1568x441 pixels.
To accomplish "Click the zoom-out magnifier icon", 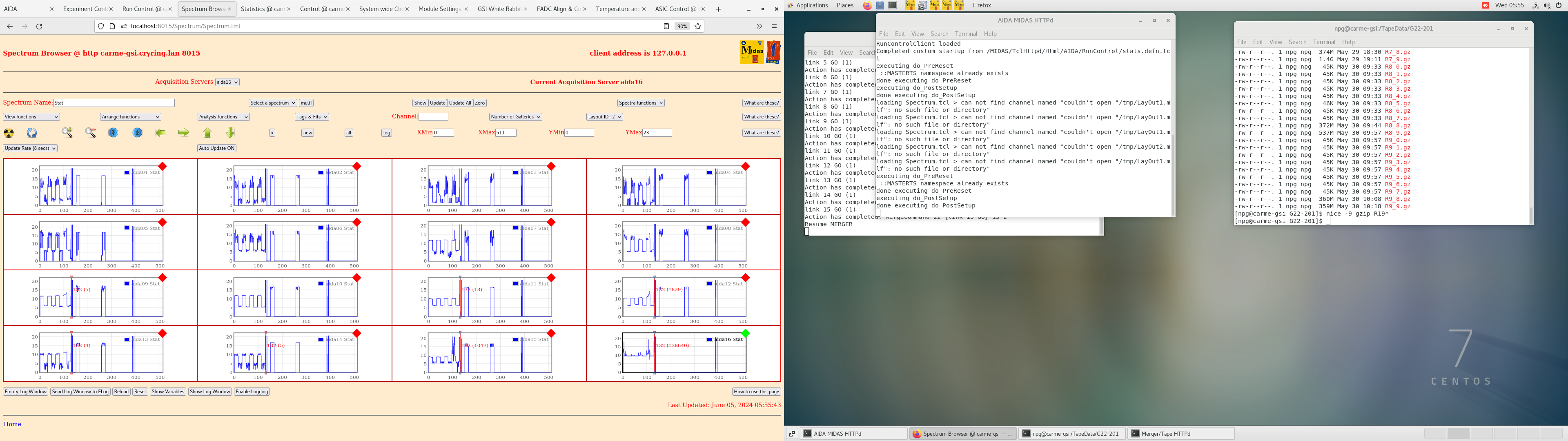I will [91, 133].
